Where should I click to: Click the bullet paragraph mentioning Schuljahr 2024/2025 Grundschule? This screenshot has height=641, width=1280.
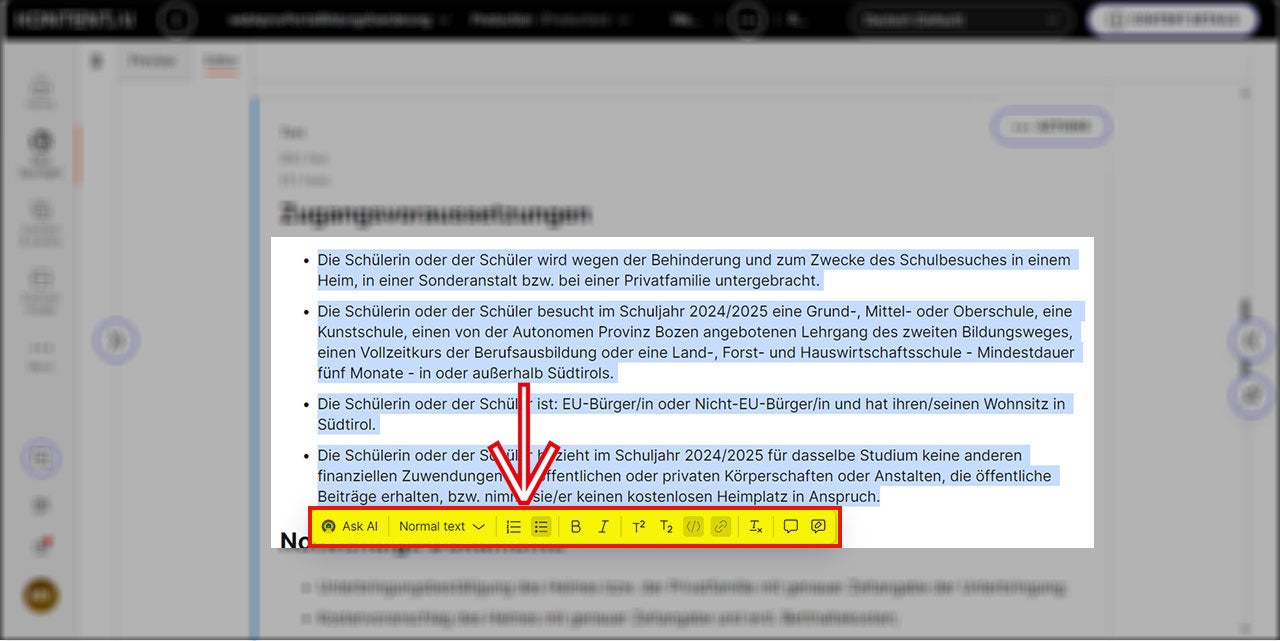pyautogui.click(x=690, y=342)
